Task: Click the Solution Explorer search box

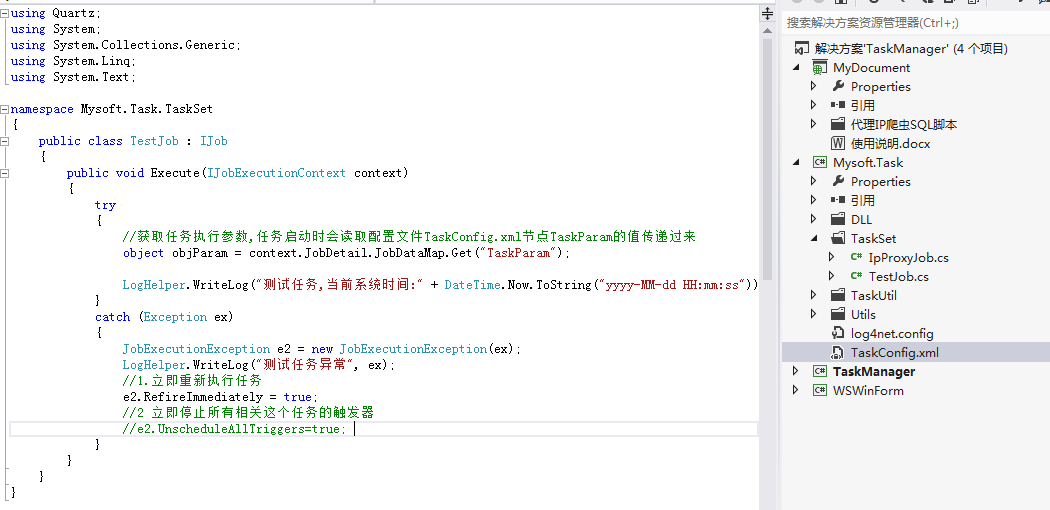Action: click(x=915, y=23)
